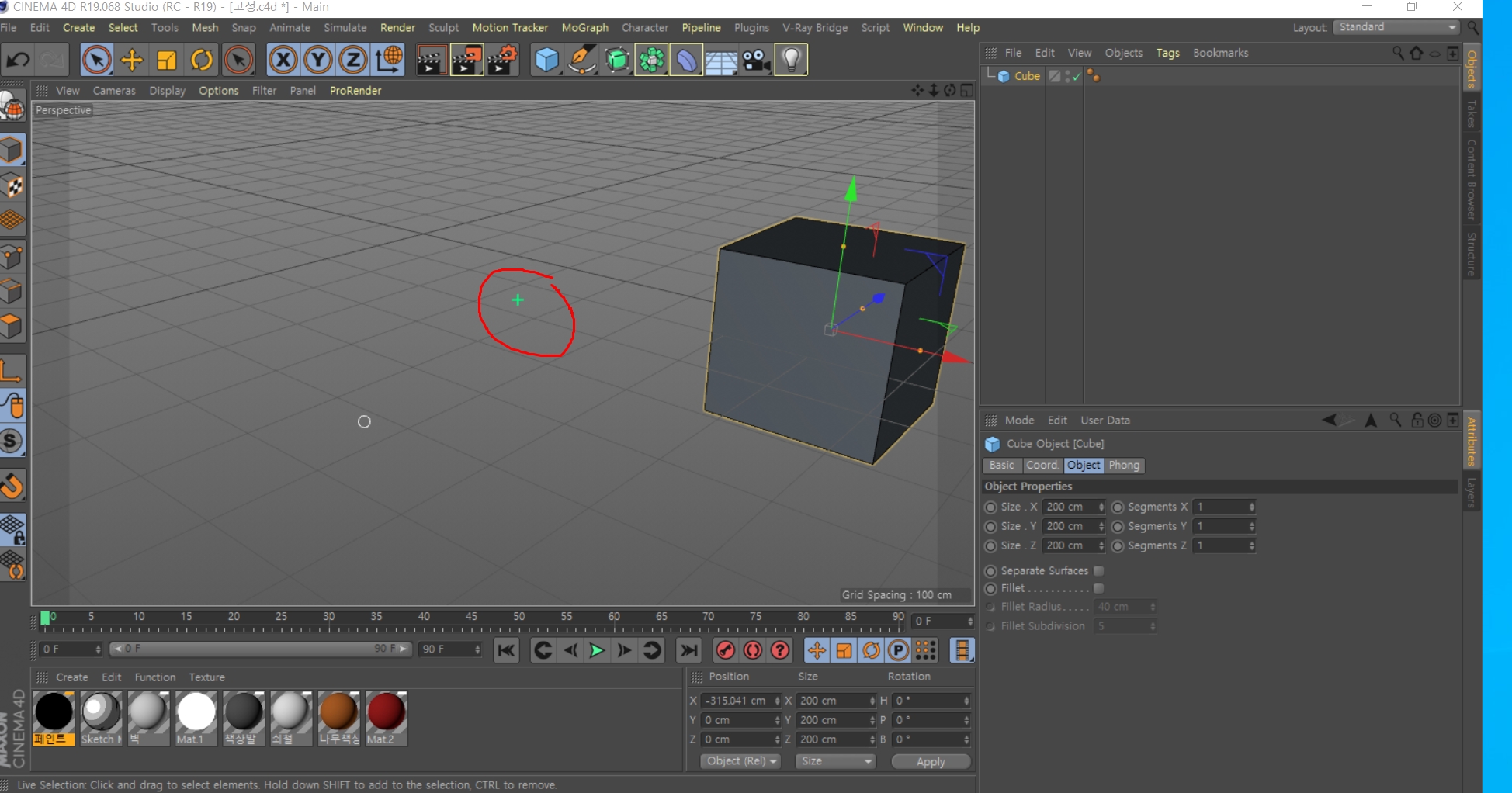Go to the animation end
The image size is (1512, 793).
point(688,650)
